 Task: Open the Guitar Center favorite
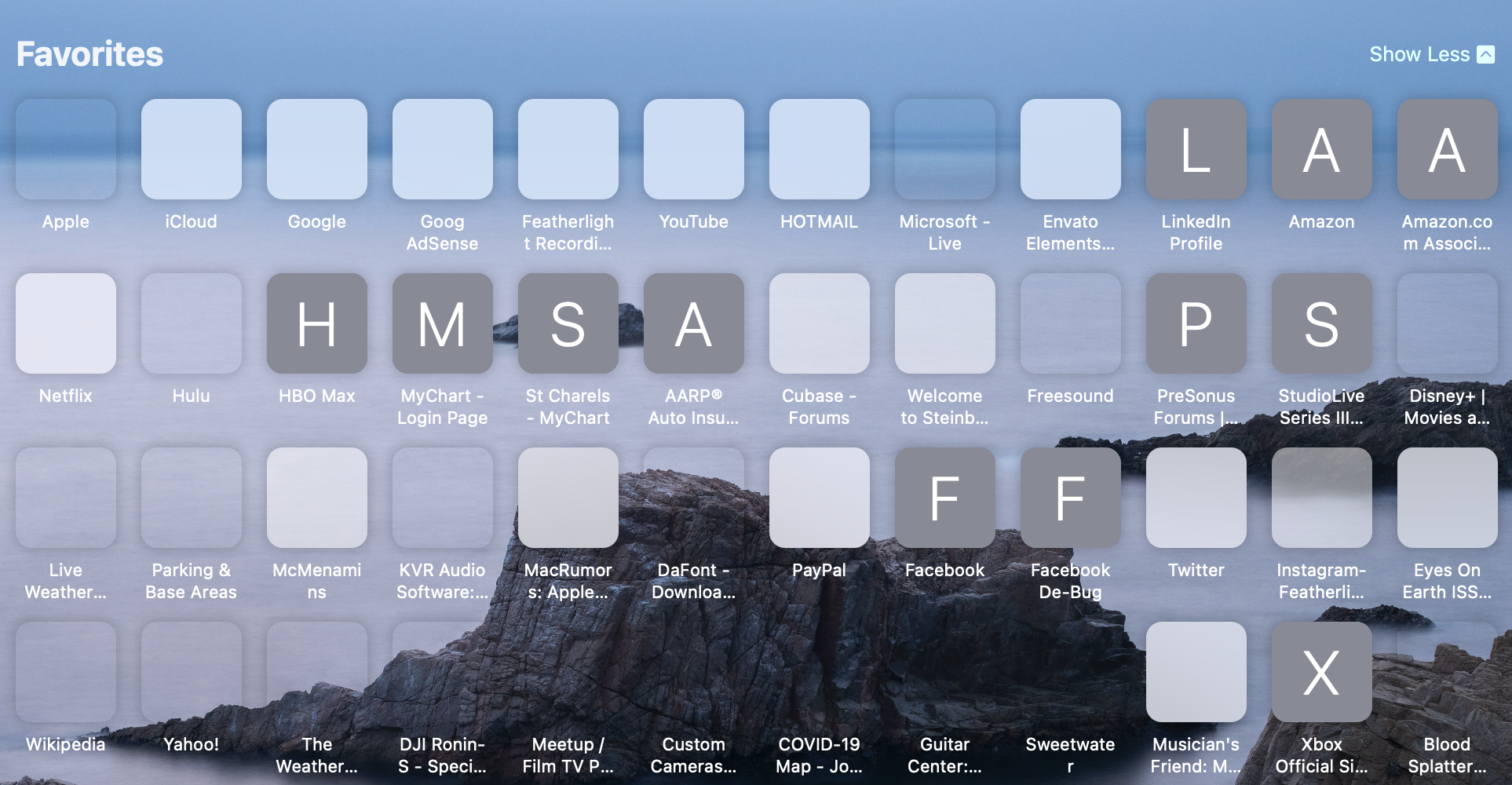[945, 672]
